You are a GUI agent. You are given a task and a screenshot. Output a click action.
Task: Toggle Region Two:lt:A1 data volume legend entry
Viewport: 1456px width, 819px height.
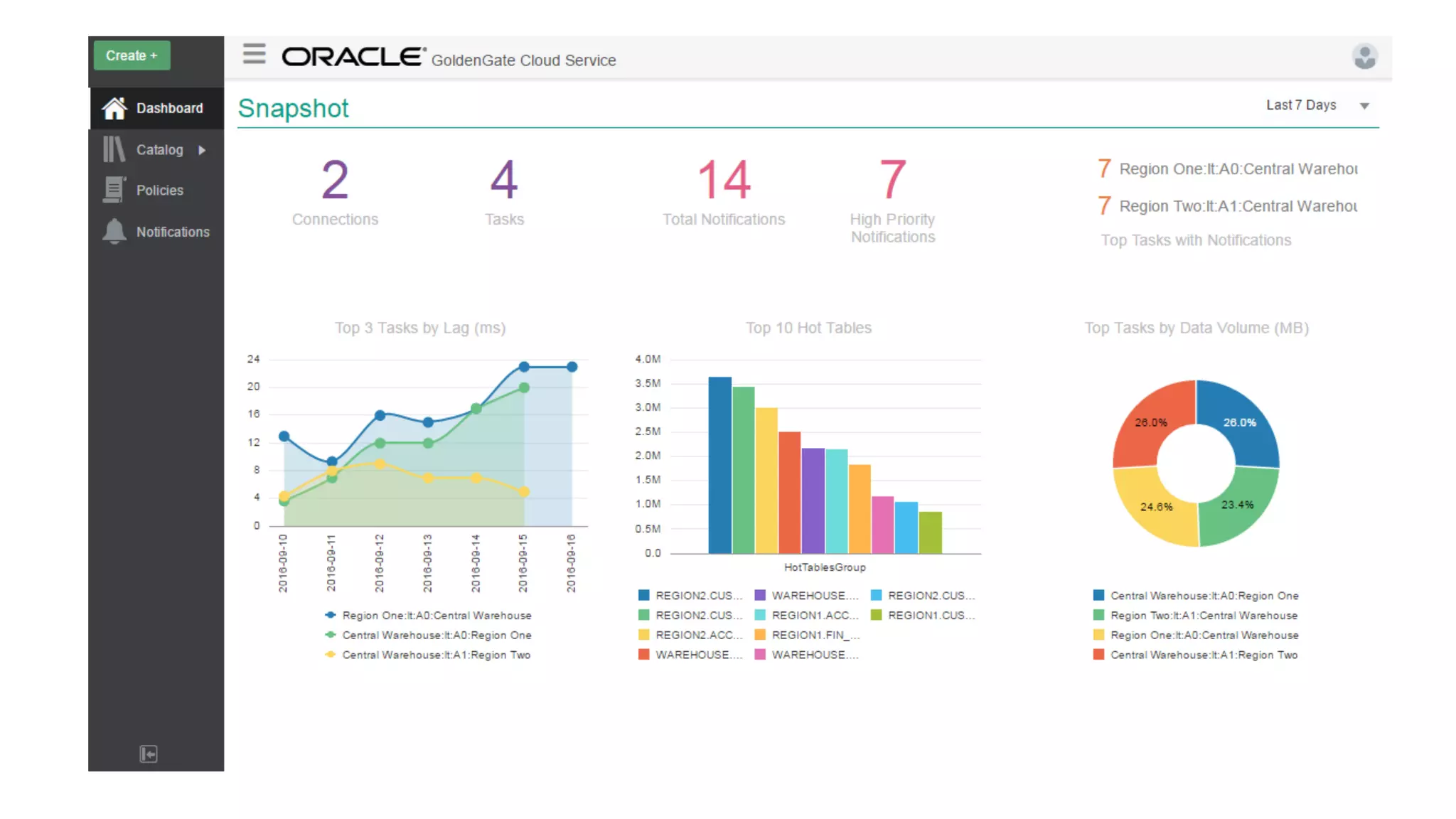coord(1203,616)
